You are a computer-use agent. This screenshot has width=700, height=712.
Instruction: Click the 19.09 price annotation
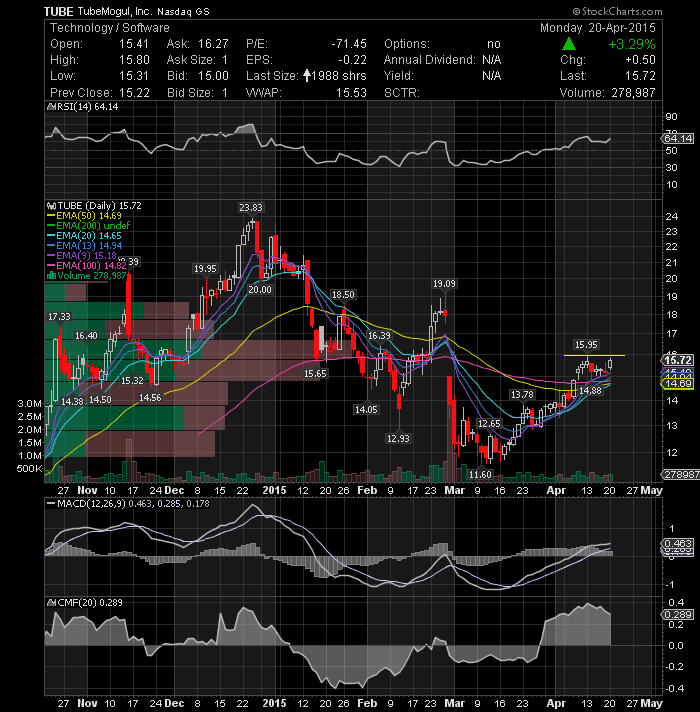(x=444, y=284)
